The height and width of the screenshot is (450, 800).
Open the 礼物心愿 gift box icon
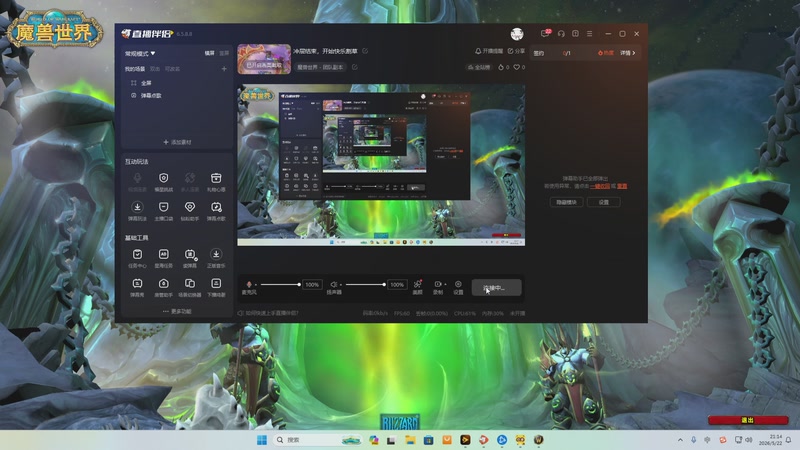pos(216,178)
